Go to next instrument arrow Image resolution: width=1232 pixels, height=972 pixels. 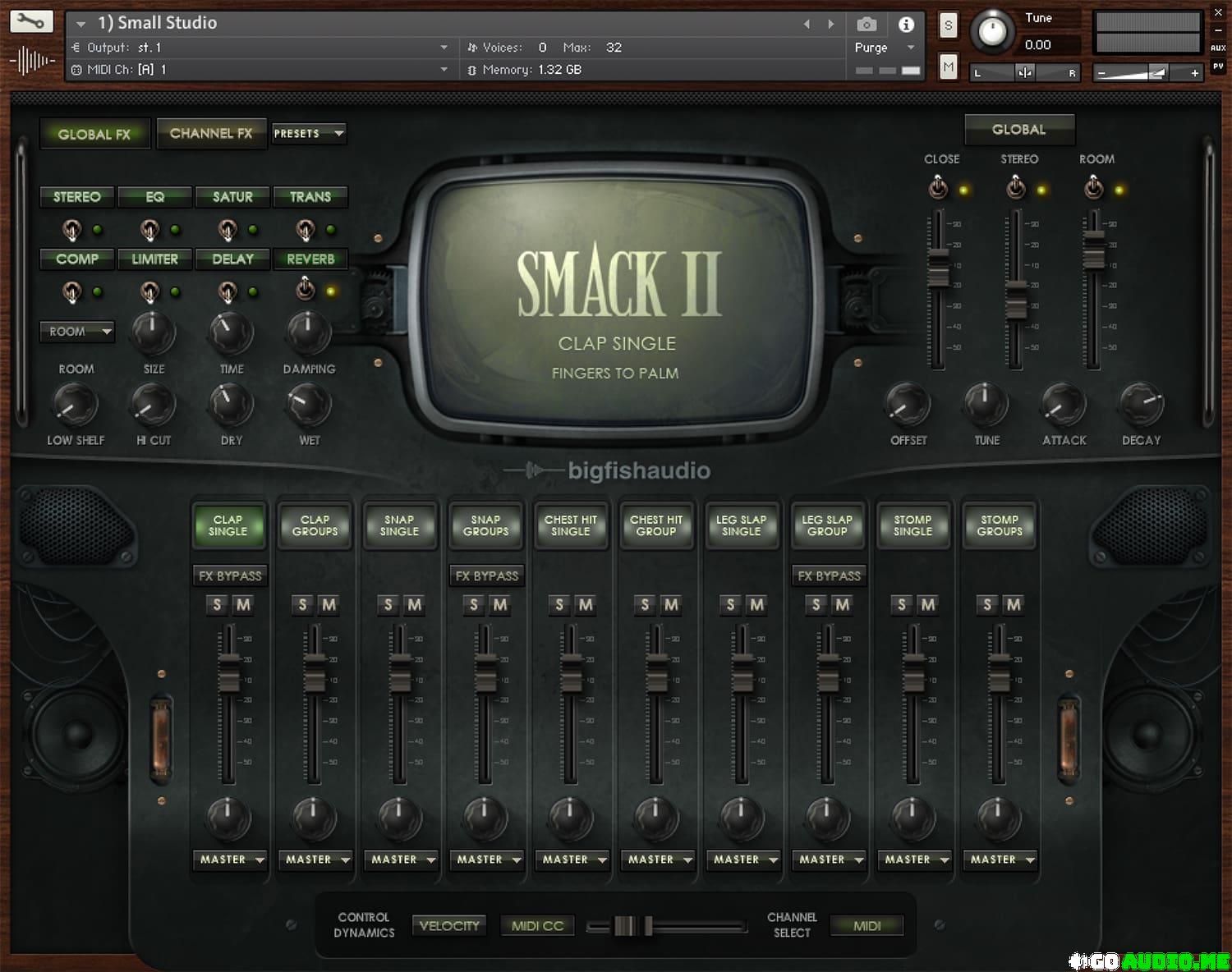831,25
